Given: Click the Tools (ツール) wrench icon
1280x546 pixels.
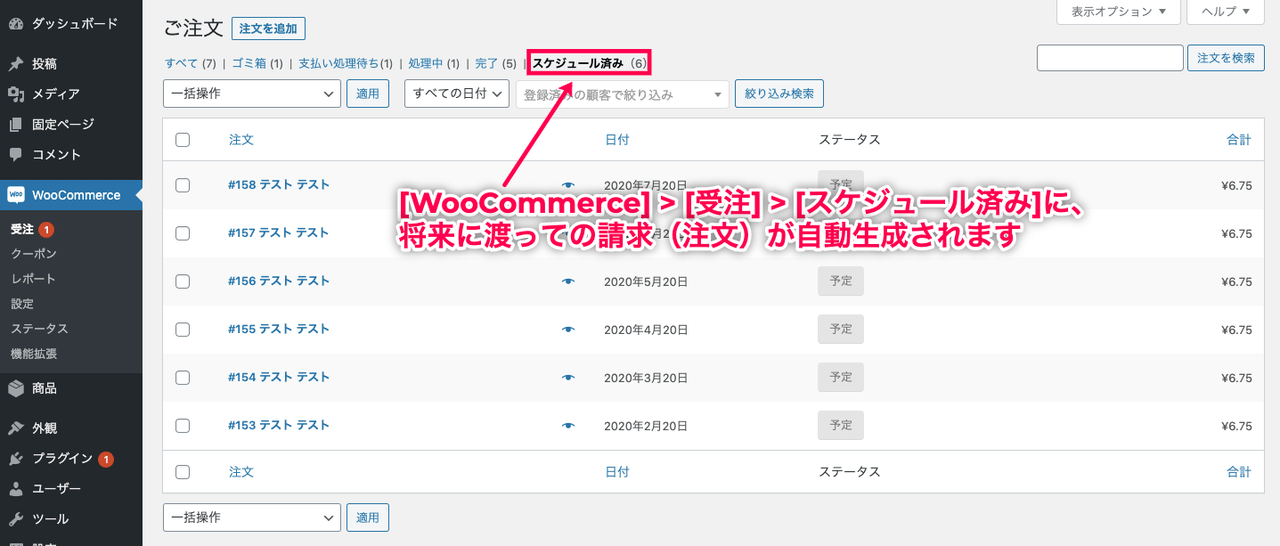Looking at the screenshot, I should point(16,519).
